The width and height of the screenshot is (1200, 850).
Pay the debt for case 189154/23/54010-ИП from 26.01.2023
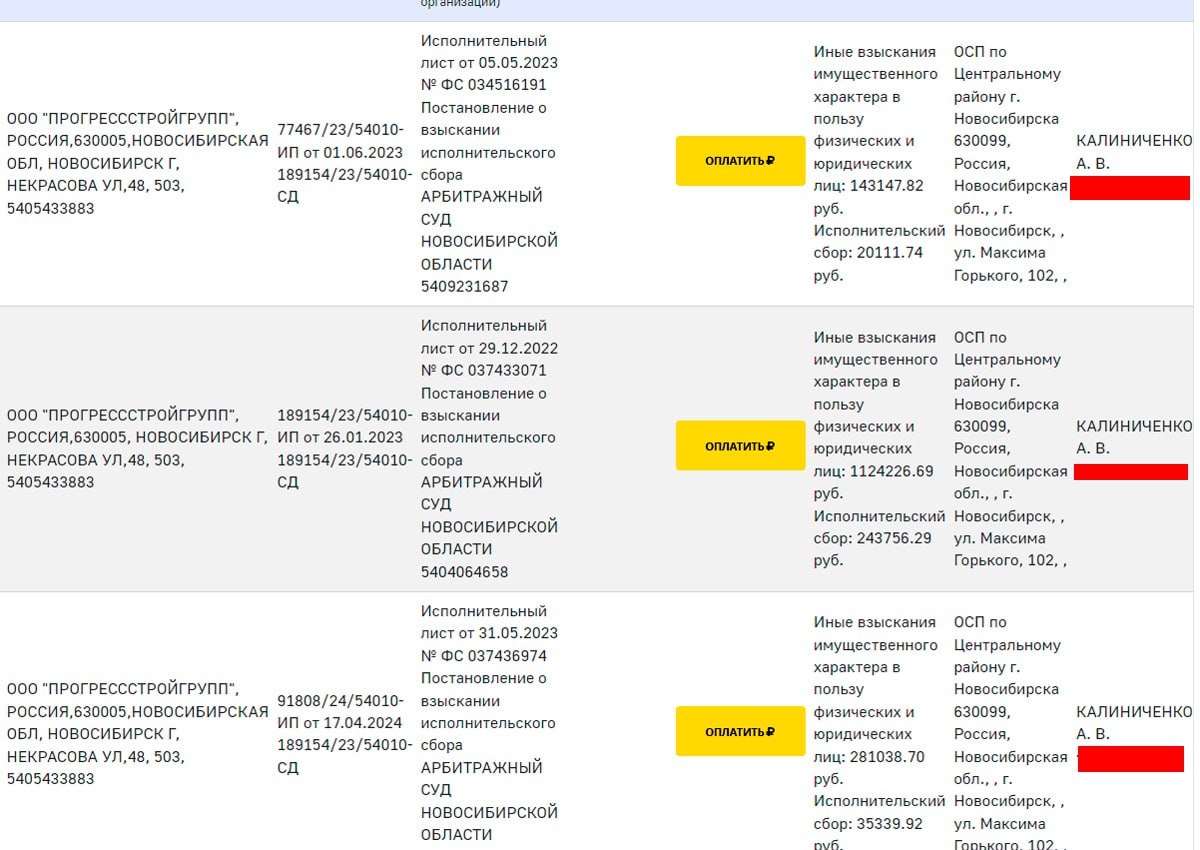coord(740,446)
